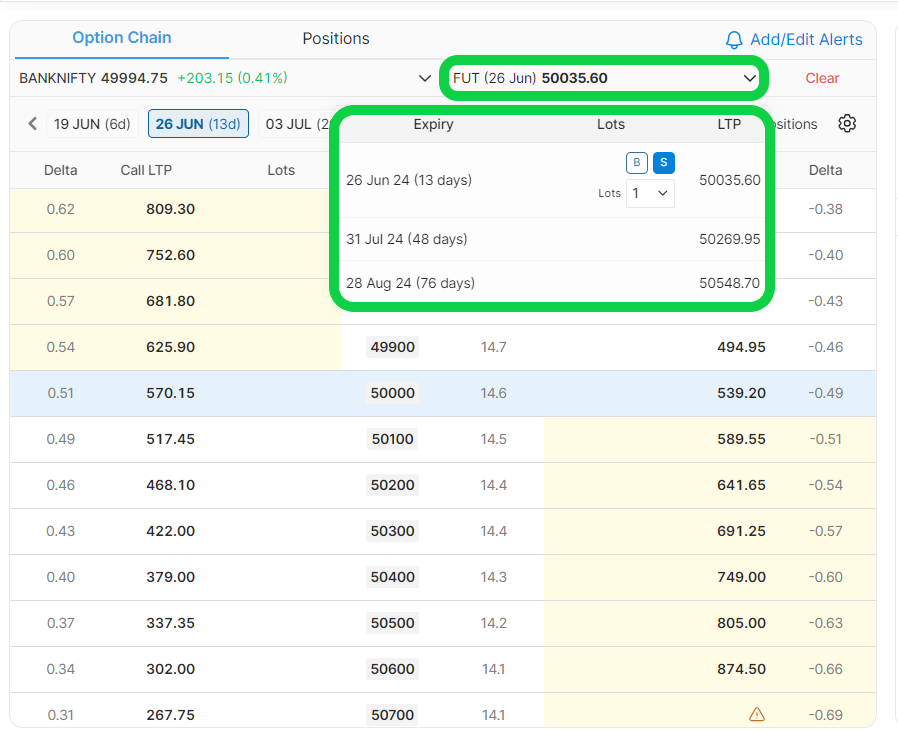Click strike price 50000

coord(392,393)
